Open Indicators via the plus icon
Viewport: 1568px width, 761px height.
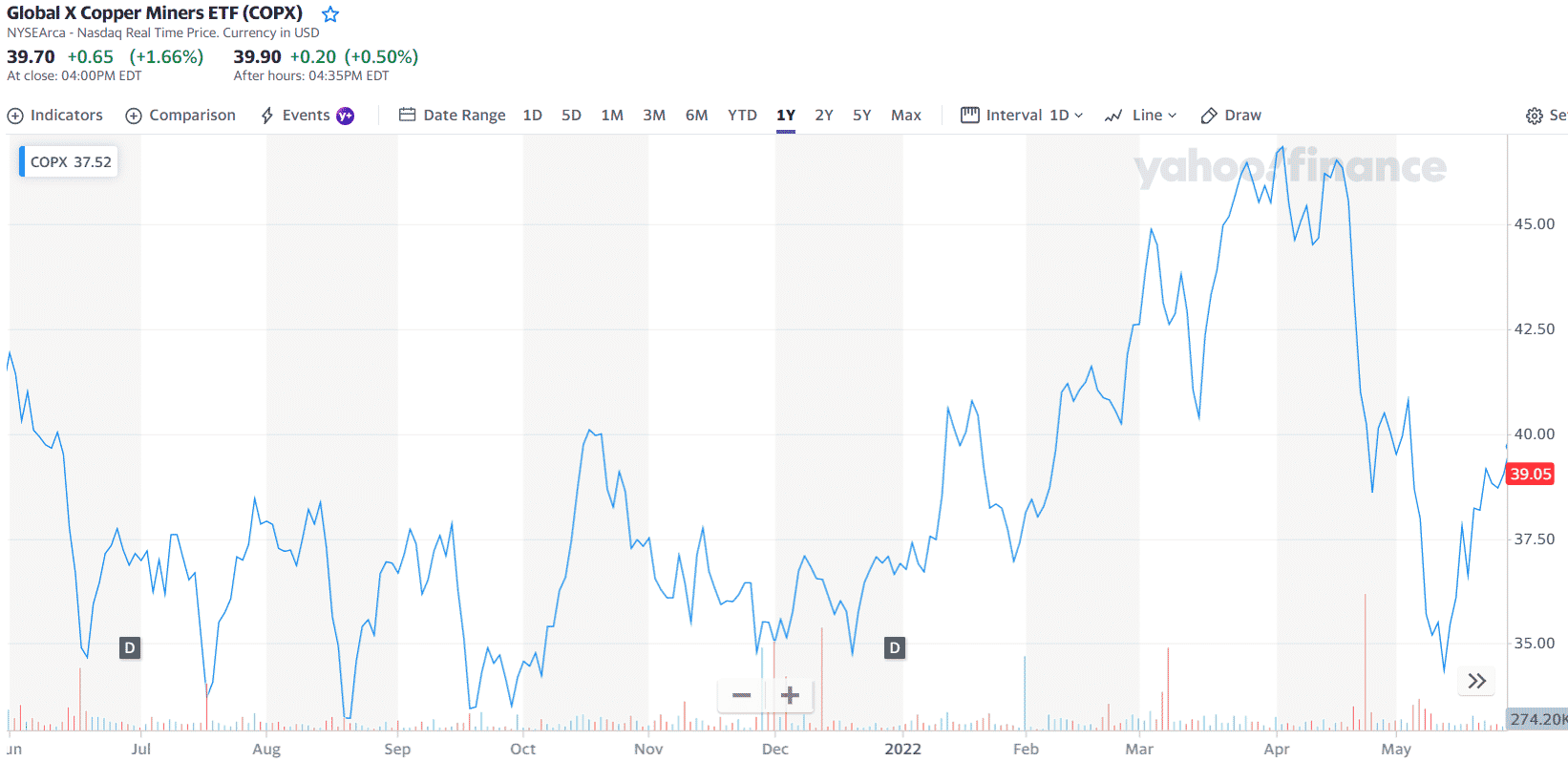(15, 116)
